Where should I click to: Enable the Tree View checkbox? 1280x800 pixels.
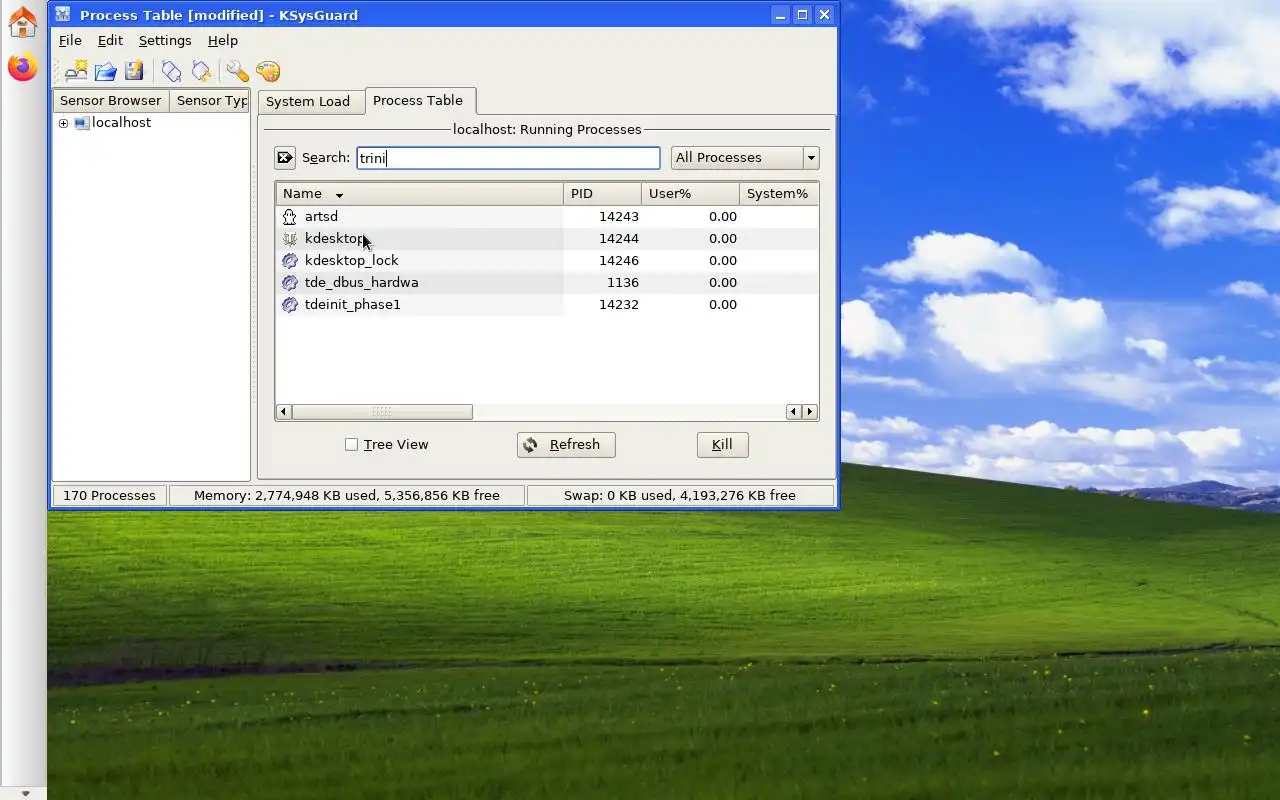[x=351, y=445]
